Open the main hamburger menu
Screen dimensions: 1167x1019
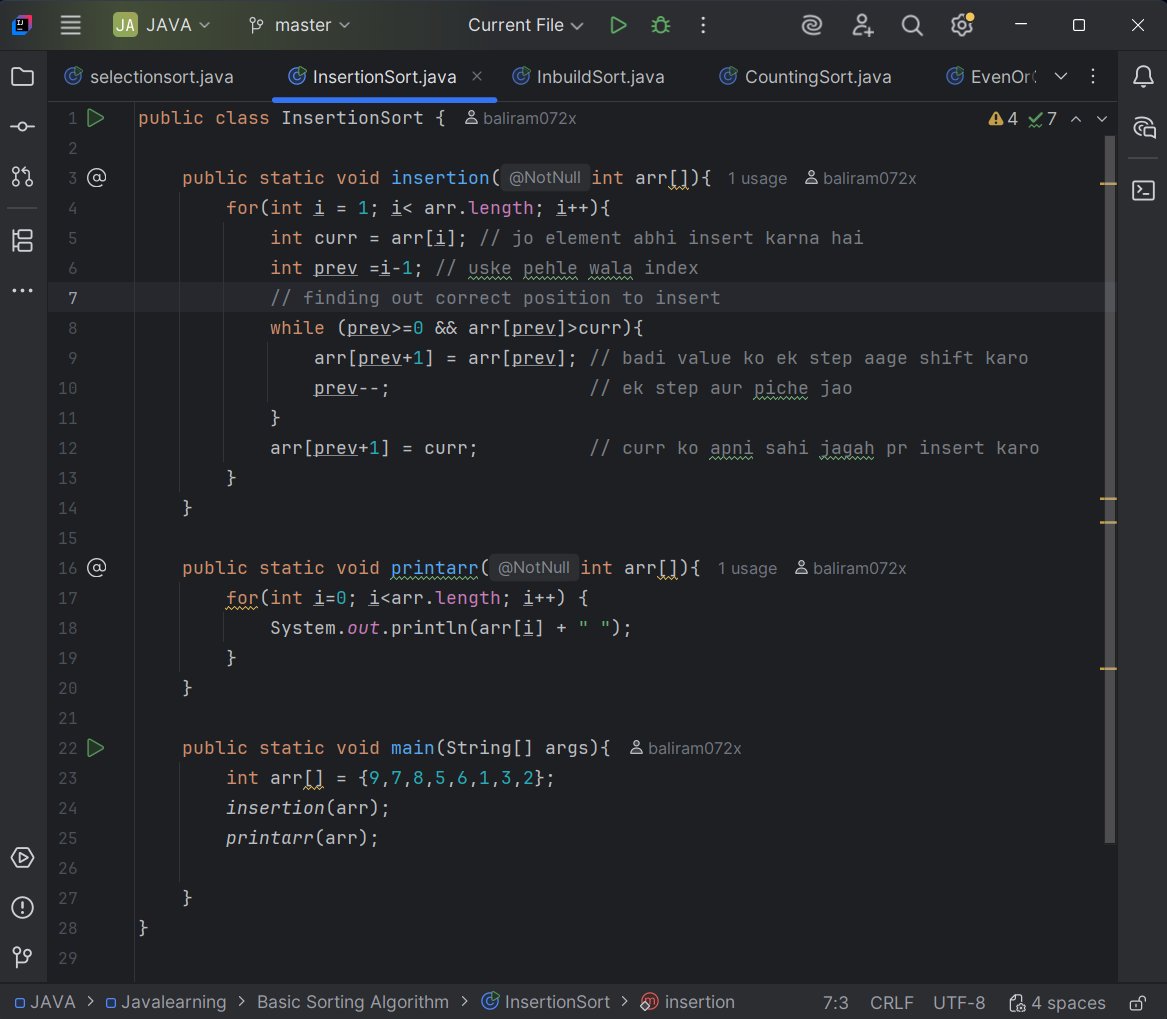(71, 25)
